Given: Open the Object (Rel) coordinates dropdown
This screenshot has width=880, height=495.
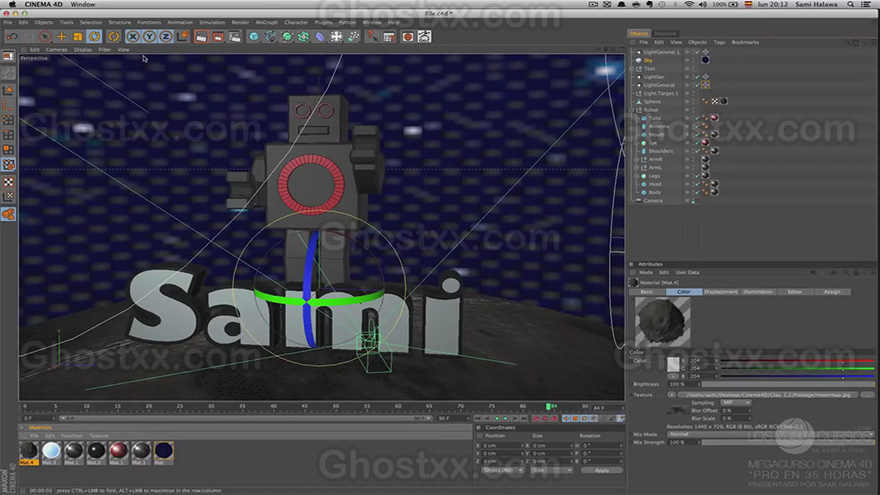Looking at the screenshot, I should click(x=502, y=470).
